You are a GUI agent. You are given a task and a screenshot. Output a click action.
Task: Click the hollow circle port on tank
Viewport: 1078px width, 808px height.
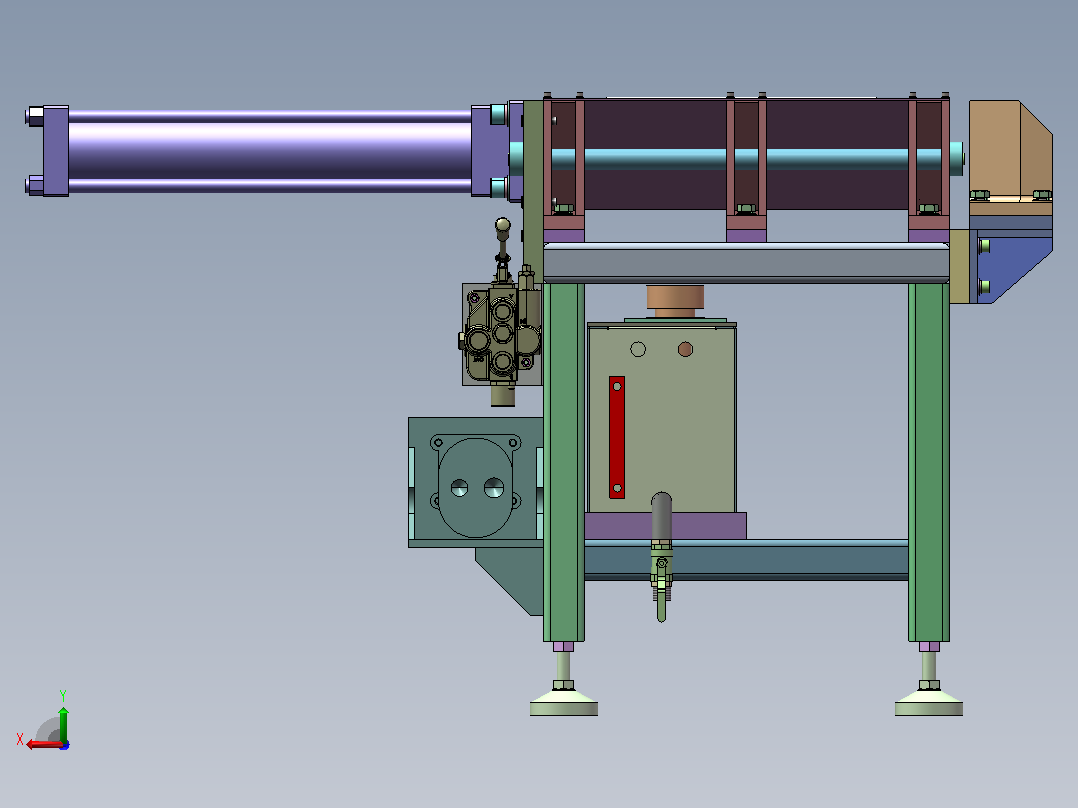pyautogui.click(x=638, y=349)
